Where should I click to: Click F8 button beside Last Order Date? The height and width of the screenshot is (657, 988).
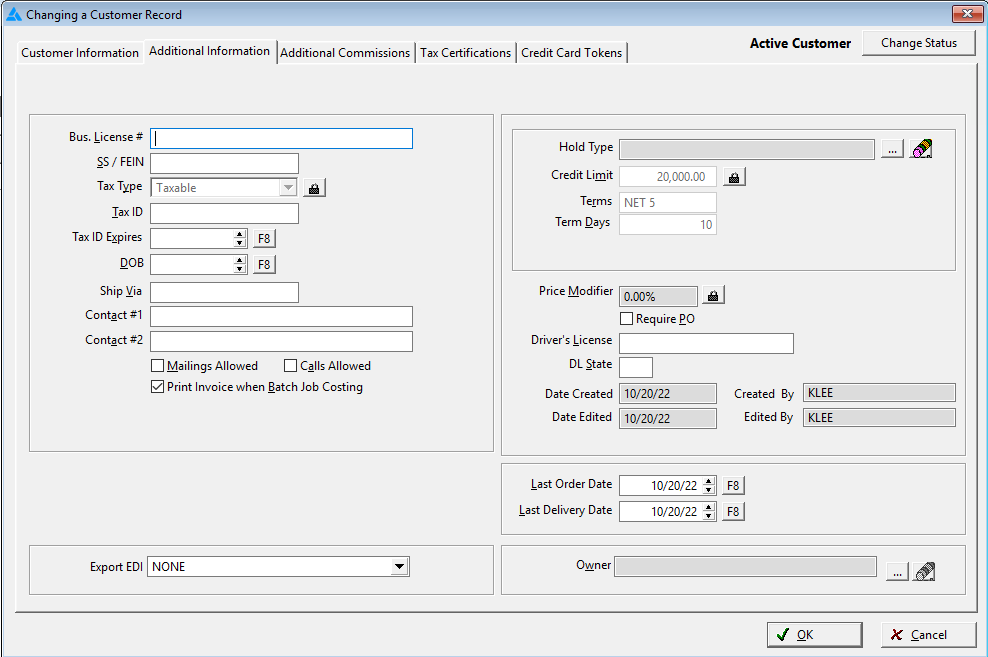733,486
